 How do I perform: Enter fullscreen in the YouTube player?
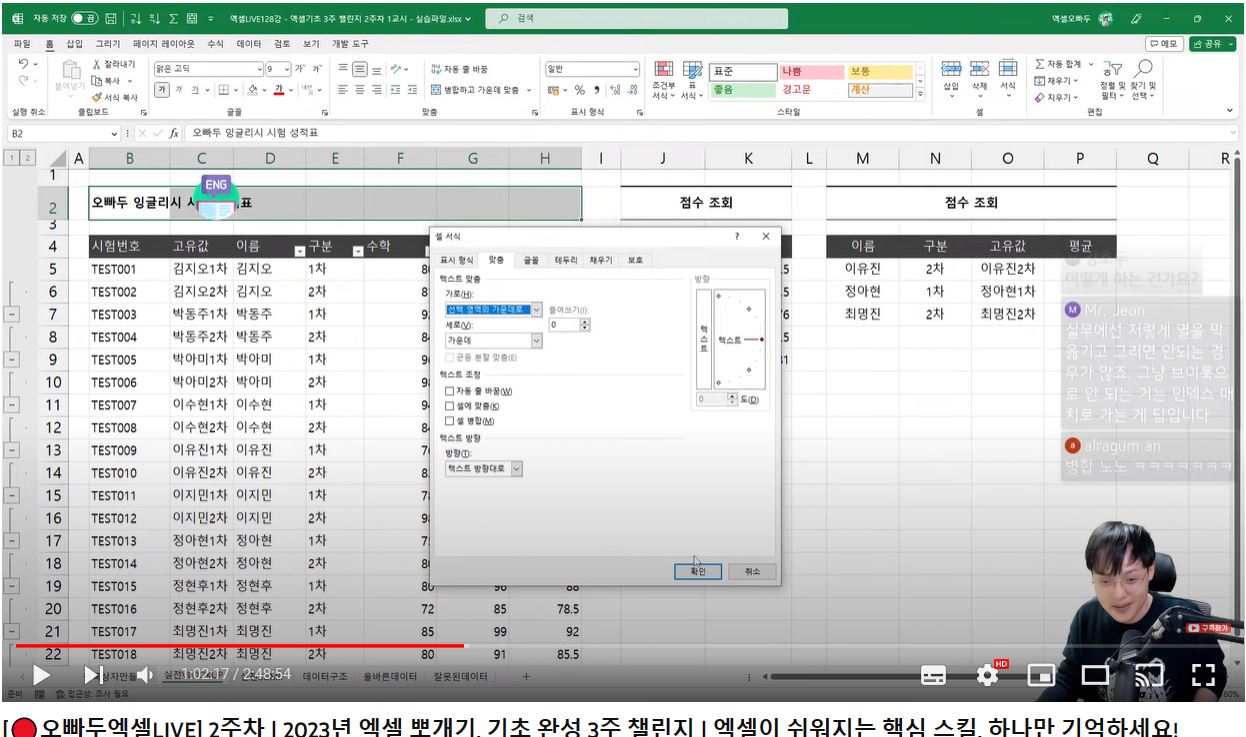point(1204,675)
